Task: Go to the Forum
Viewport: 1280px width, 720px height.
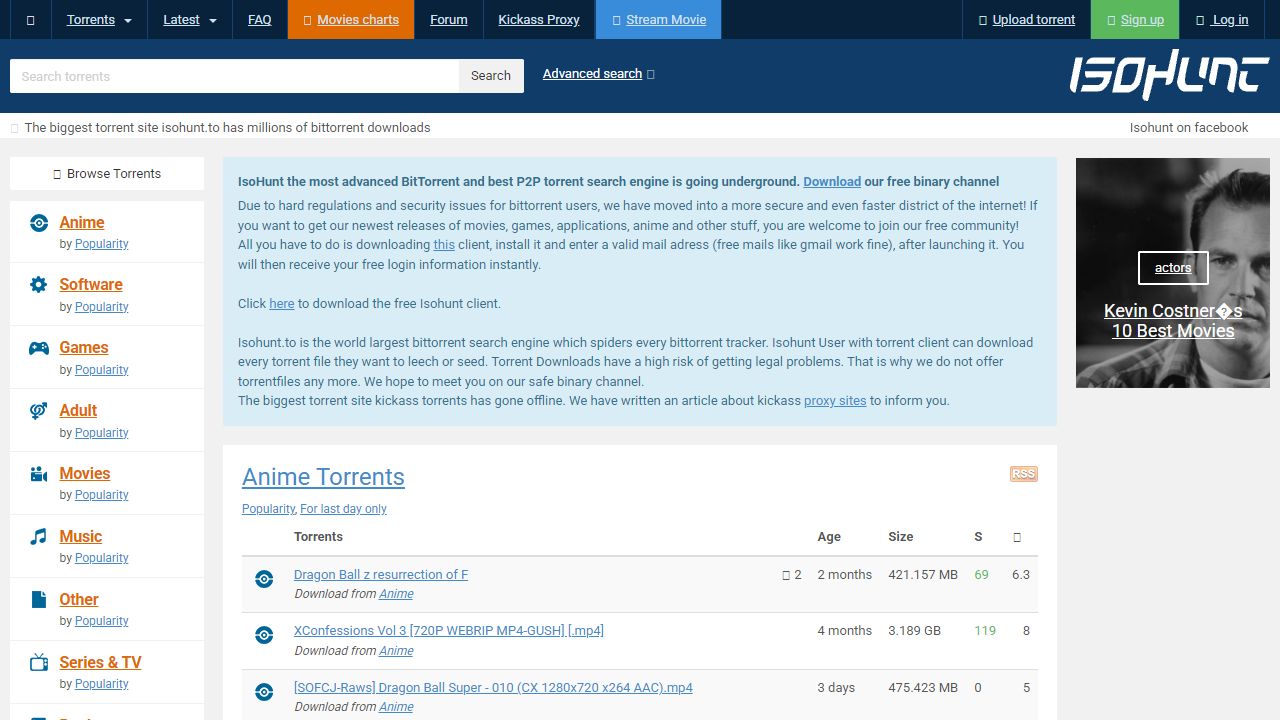Action: [449, 20]
